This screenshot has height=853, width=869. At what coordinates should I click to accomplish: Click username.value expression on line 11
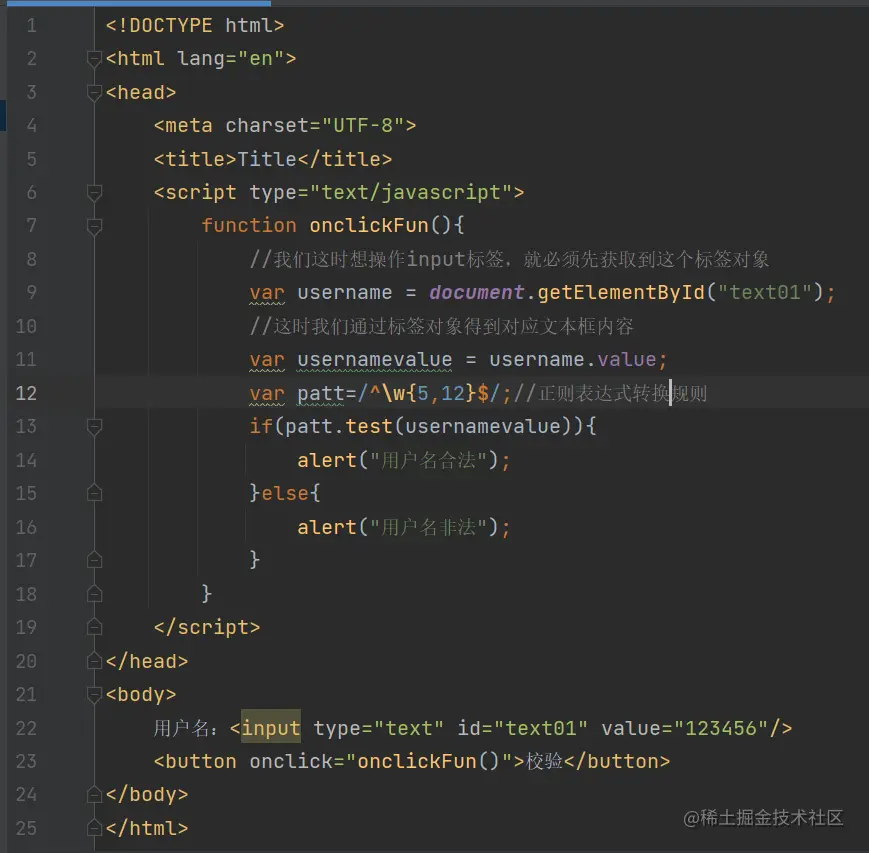(572, 359)
